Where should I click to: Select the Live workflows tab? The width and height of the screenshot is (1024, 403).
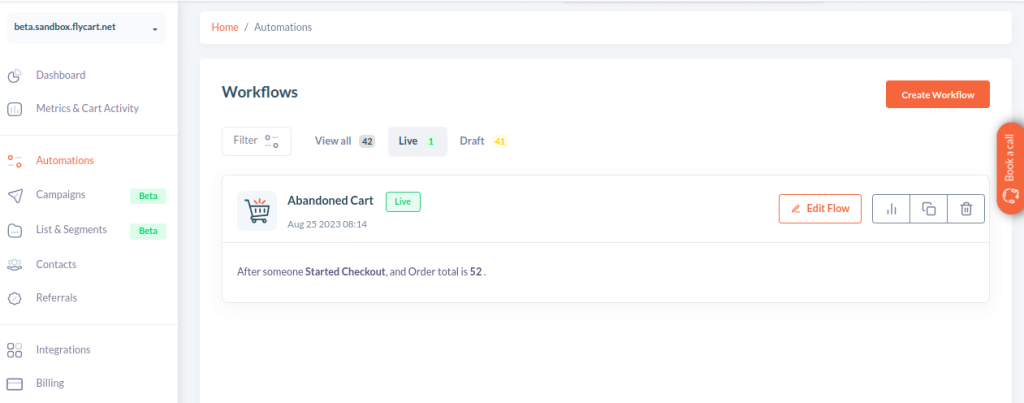coord(417,141)
